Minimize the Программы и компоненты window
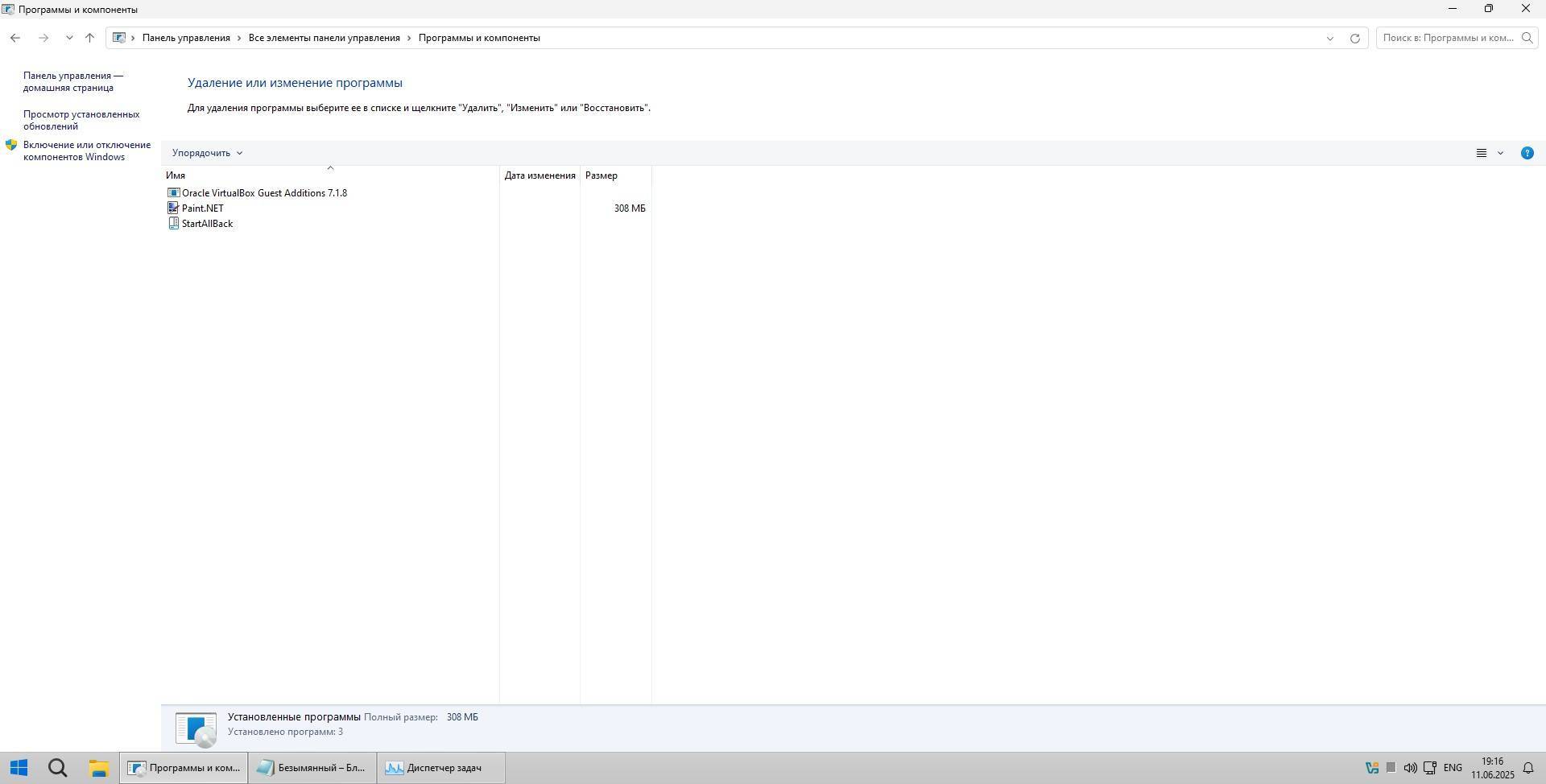This screenshot has width=1546, height=784. [x=1453, y=9]
